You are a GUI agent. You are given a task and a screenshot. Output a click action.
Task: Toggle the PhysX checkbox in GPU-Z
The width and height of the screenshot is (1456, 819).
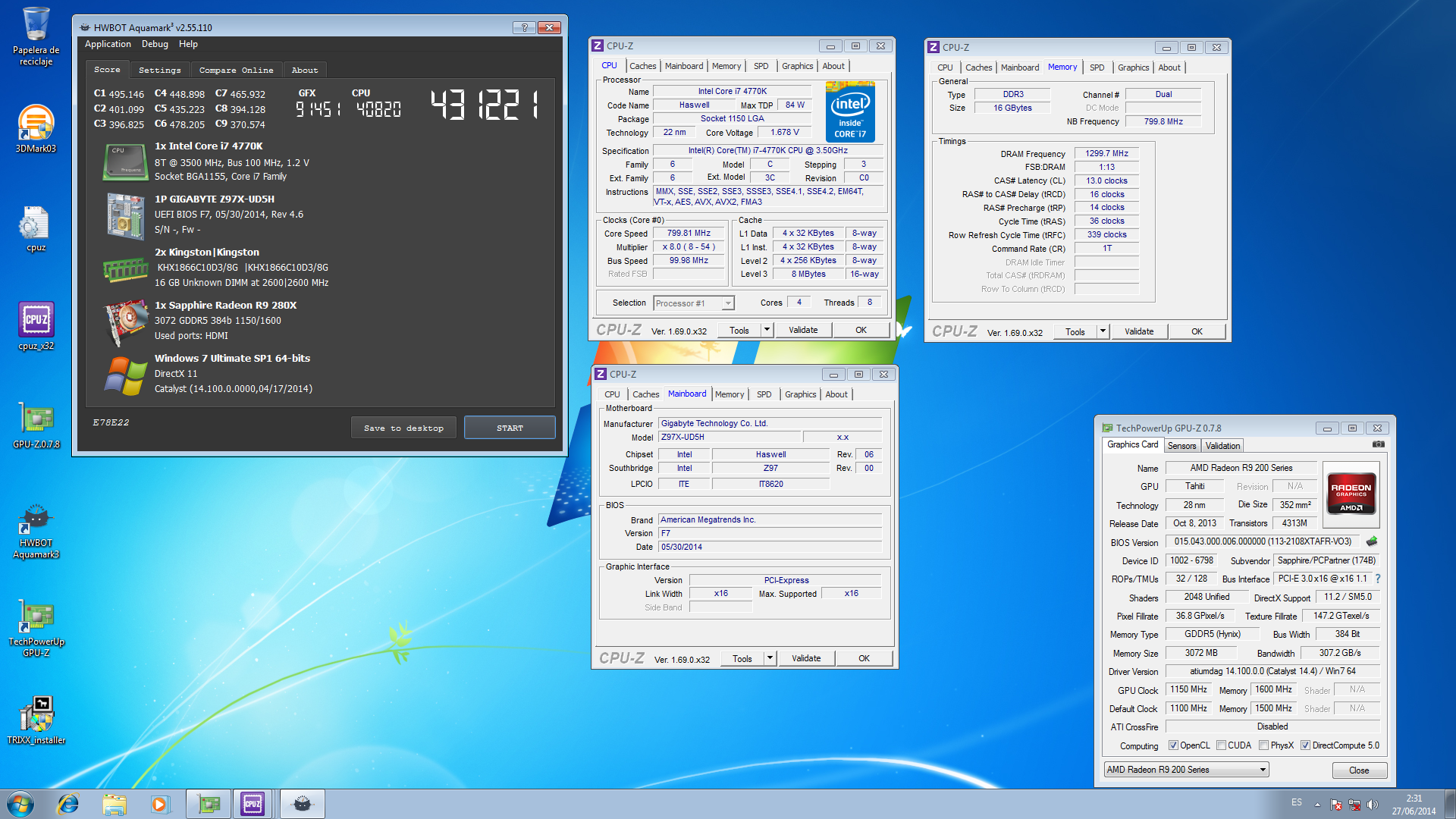pos(1263,745)
